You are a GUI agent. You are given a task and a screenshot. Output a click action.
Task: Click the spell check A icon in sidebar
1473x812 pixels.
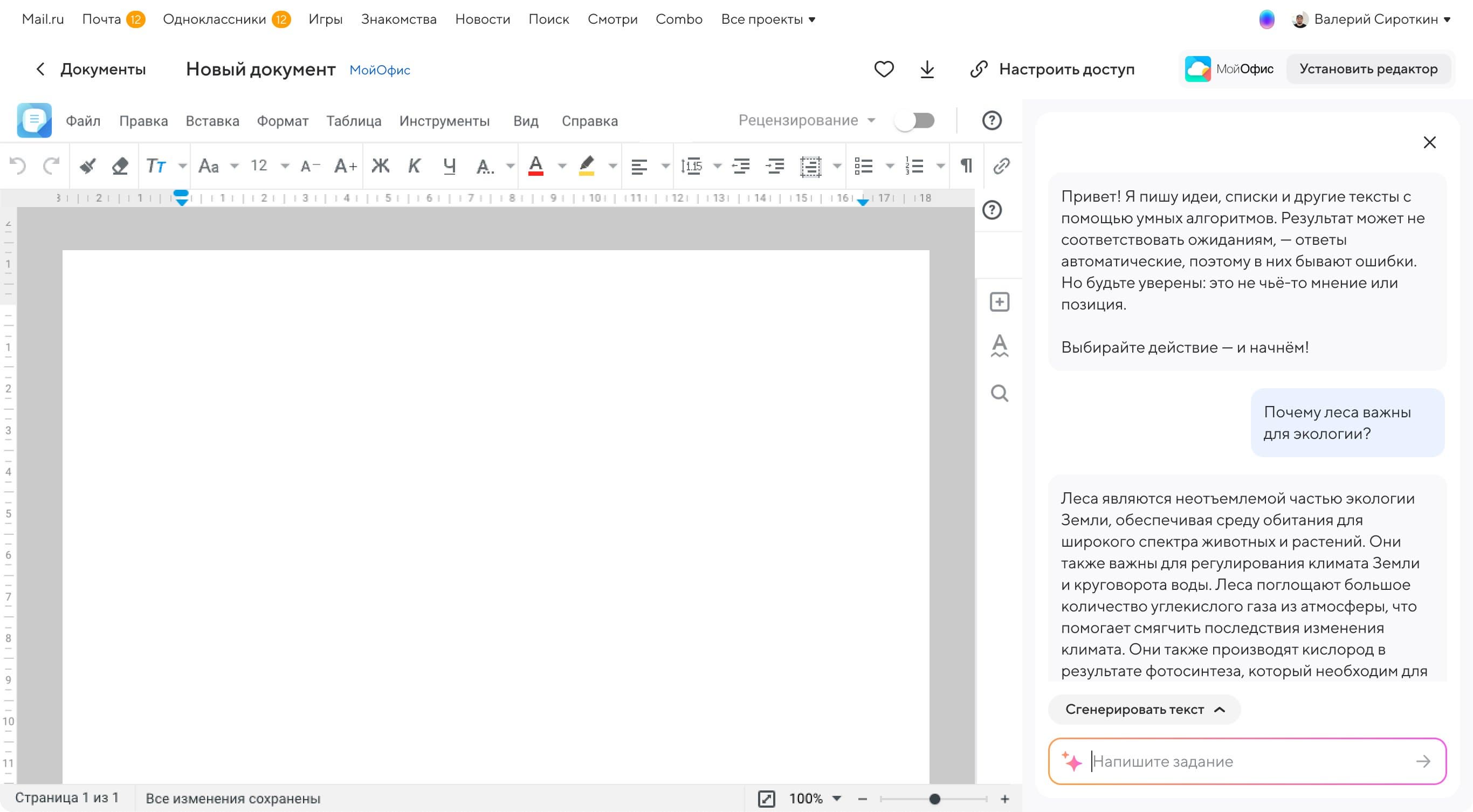[999, 346]
